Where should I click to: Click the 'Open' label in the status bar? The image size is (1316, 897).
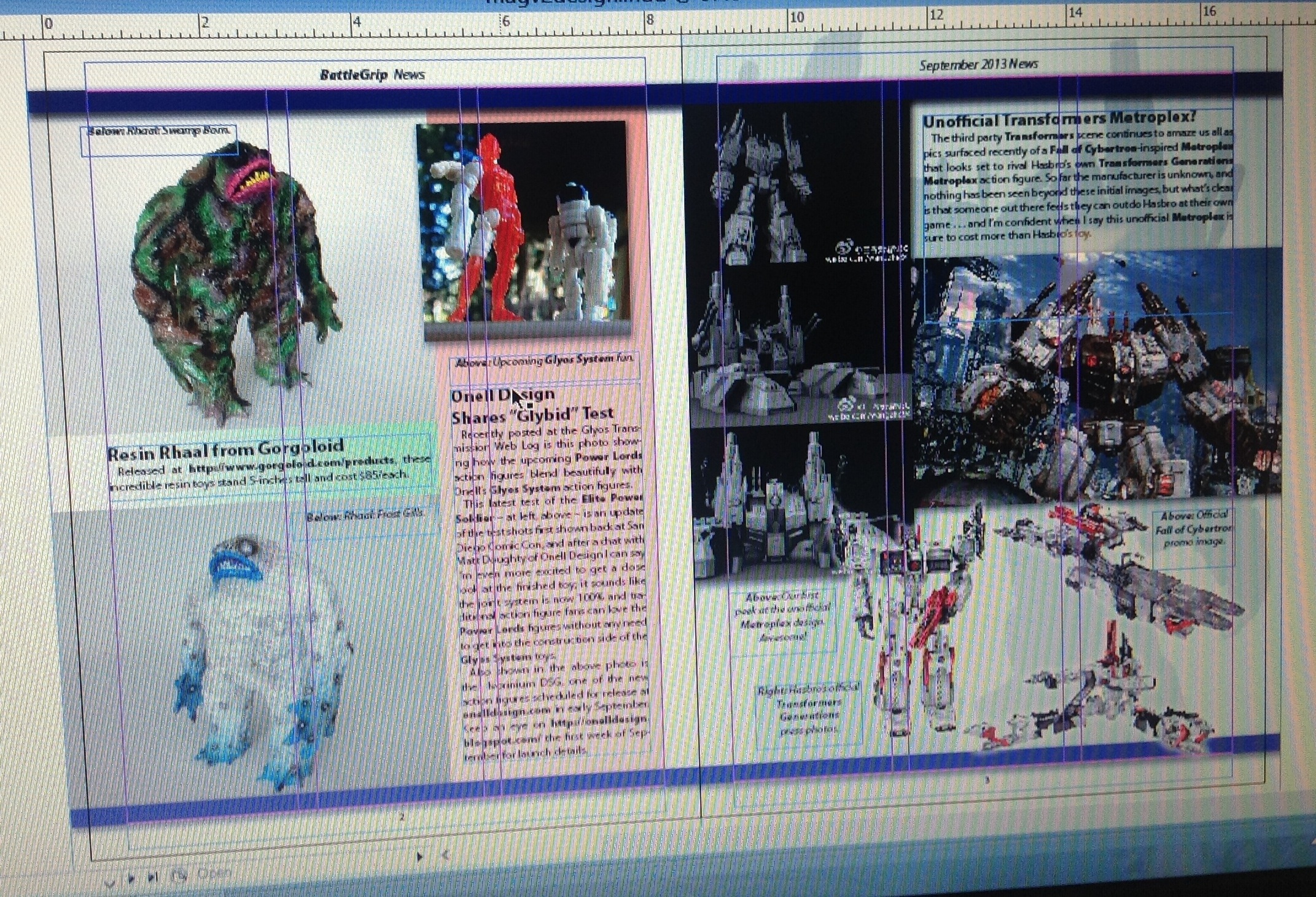pyautogui.click(x=215, y=872)
